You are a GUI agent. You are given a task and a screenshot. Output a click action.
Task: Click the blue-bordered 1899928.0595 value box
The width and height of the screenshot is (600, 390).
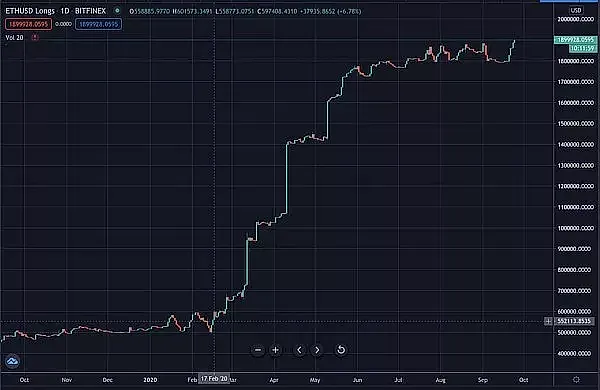click(x=99, y=24)
